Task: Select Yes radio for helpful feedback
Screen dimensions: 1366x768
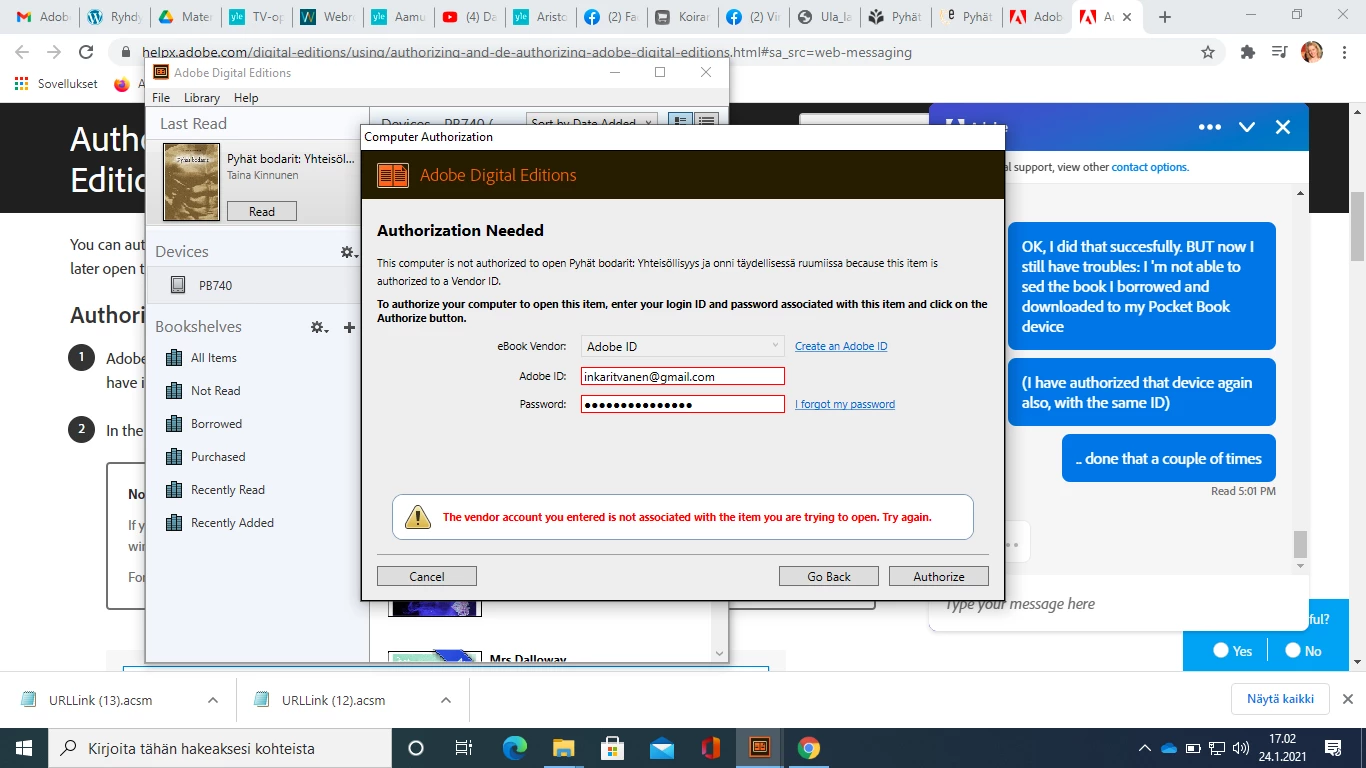Action: 1221,650
